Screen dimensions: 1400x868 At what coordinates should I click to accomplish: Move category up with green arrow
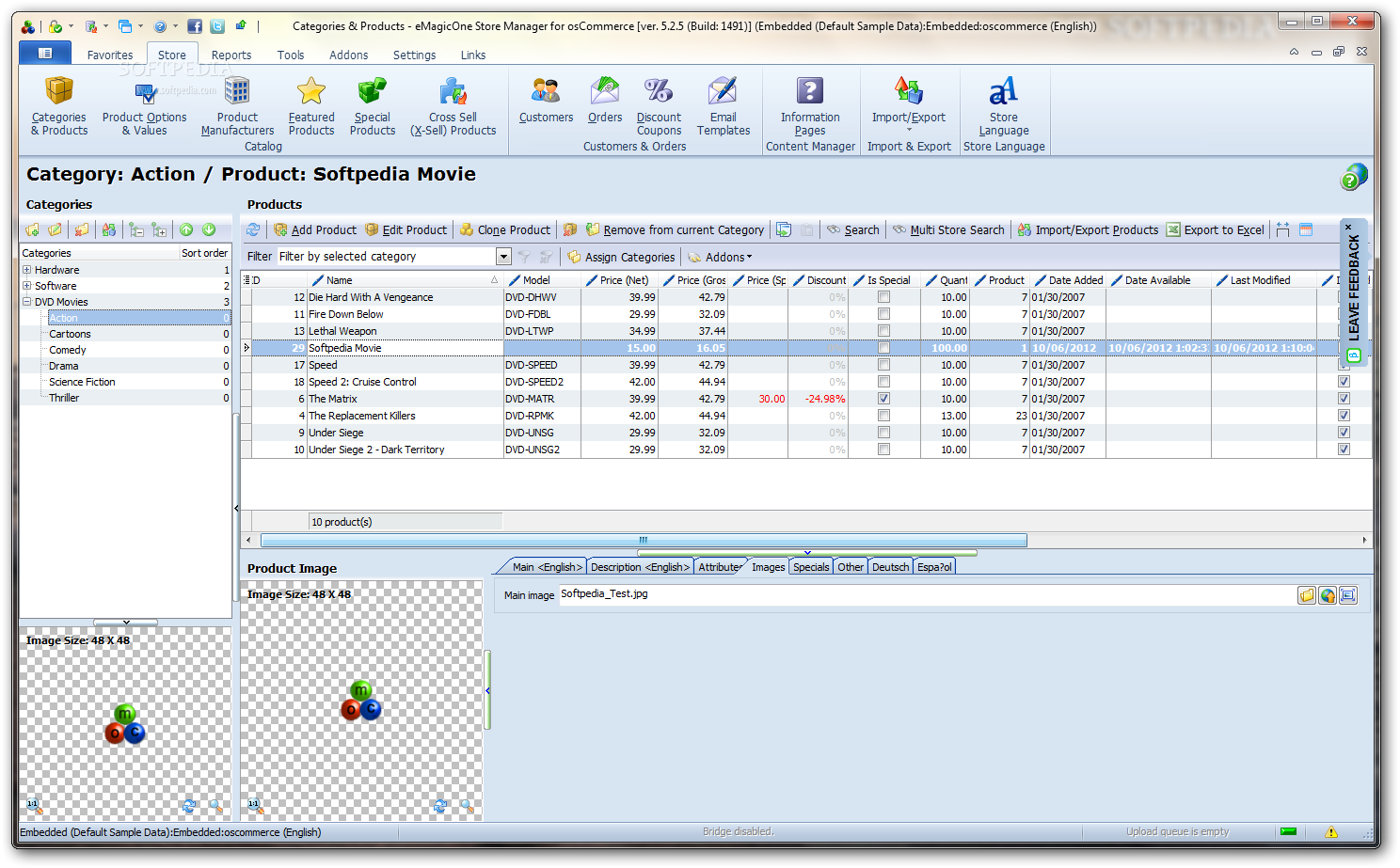[x=186, y=229]
